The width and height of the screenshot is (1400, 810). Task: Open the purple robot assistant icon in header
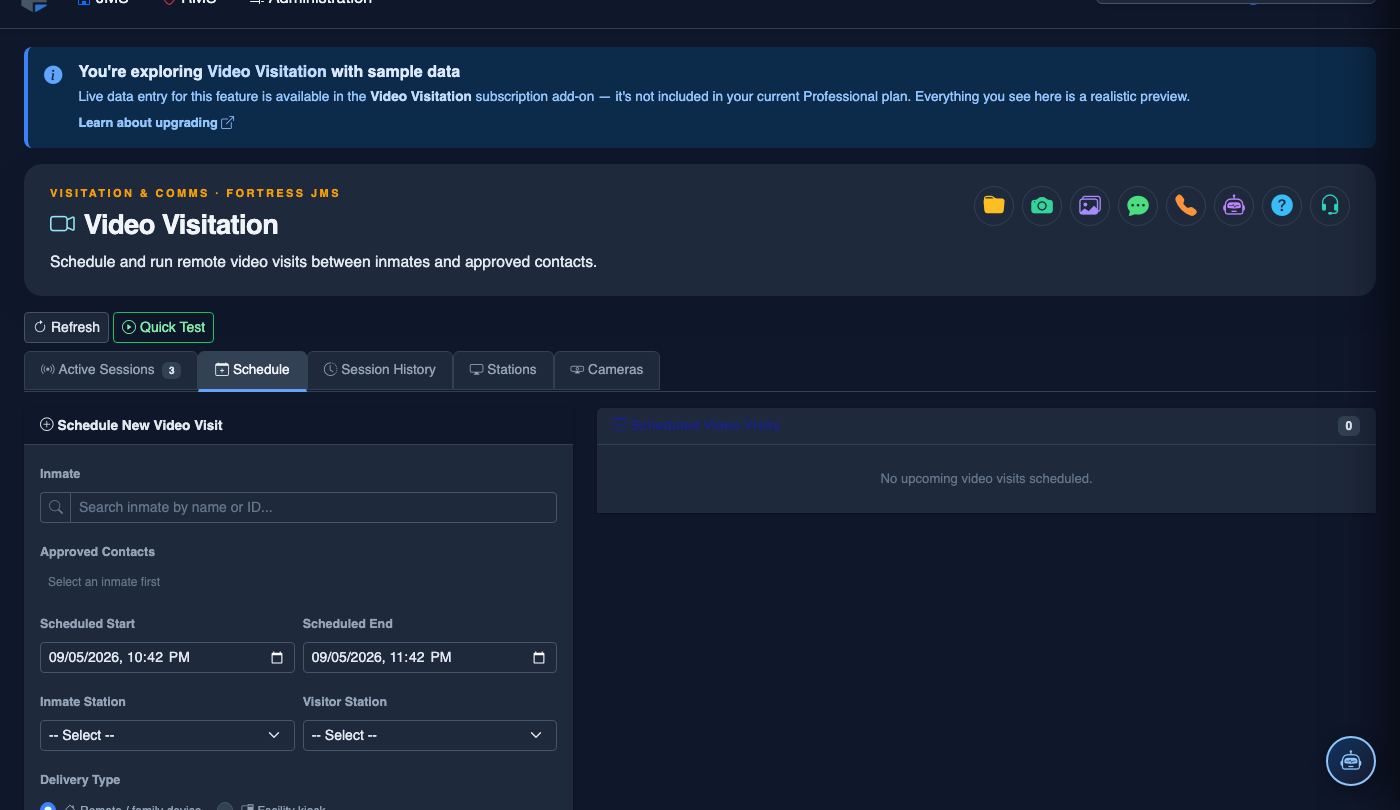tap(1234, 206)
